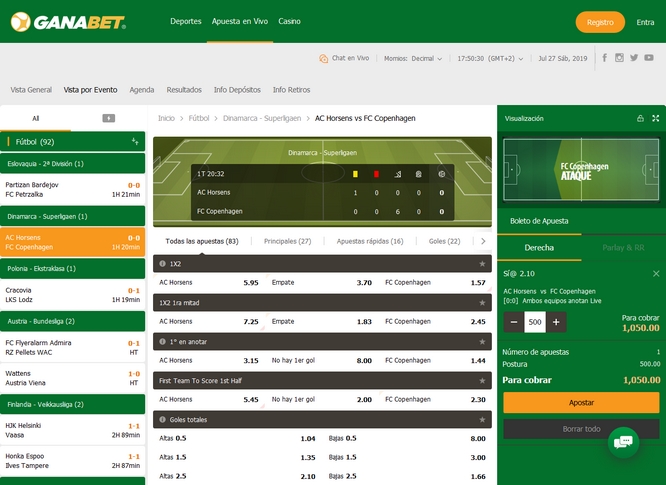
Task: Click the stake amount input field
Action: point(535,322)
